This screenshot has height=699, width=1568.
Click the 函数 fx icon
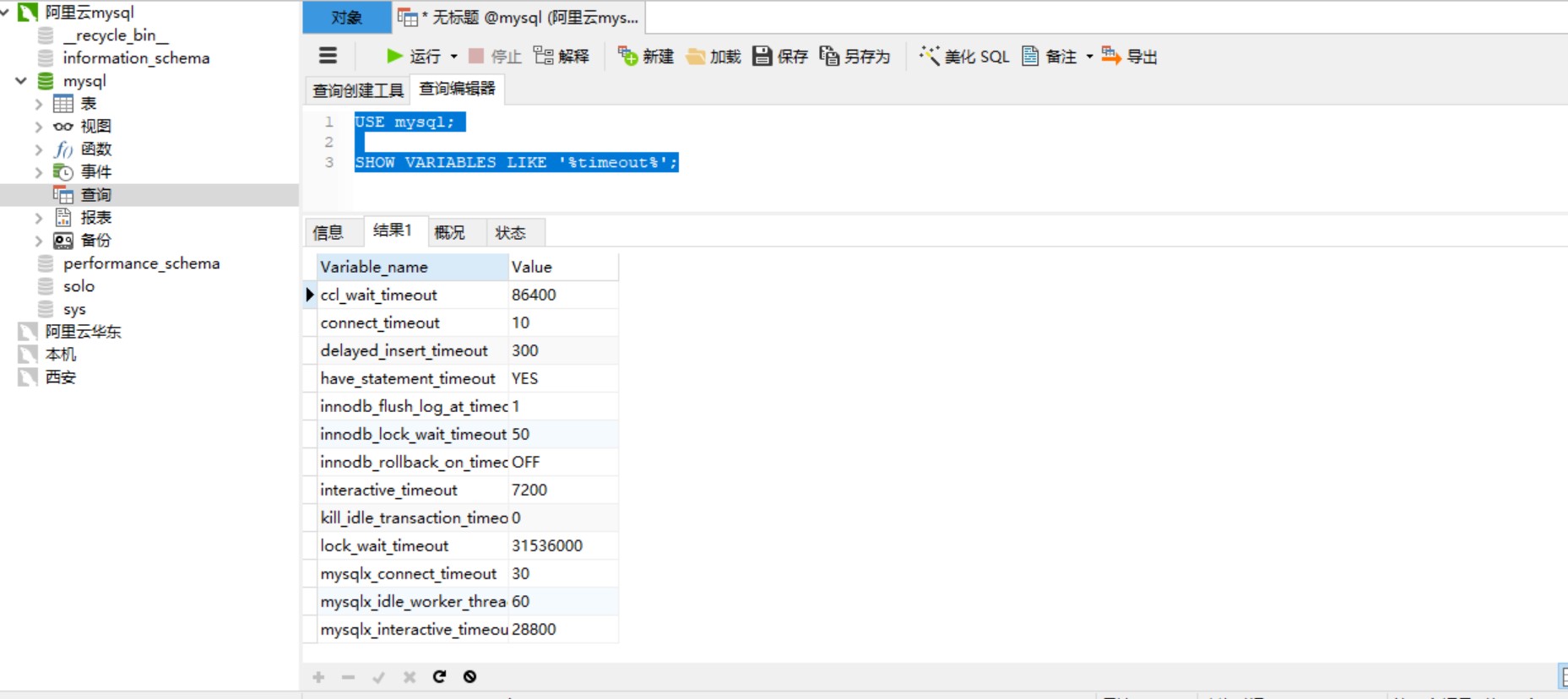pos(63,149)
